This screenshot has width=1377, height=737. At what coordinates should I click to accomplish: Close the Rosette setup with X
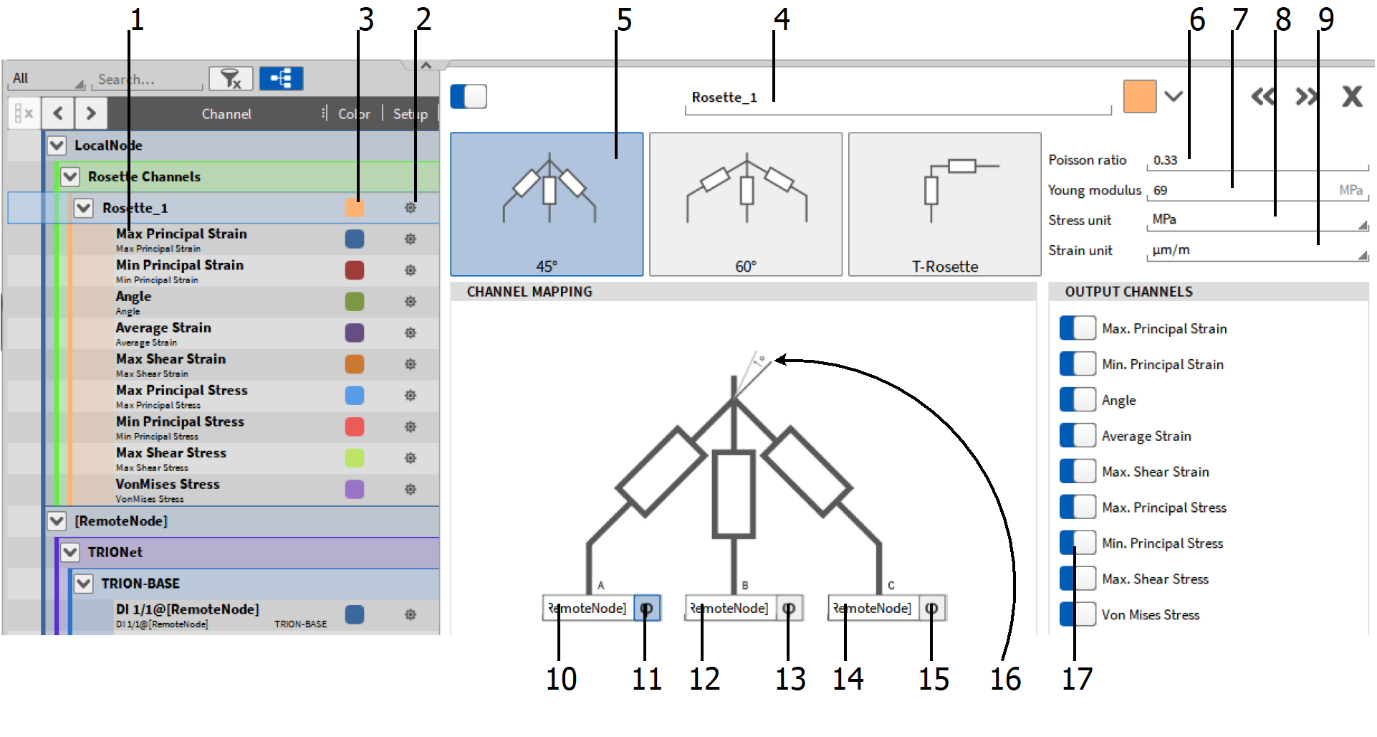point(1352,96)
